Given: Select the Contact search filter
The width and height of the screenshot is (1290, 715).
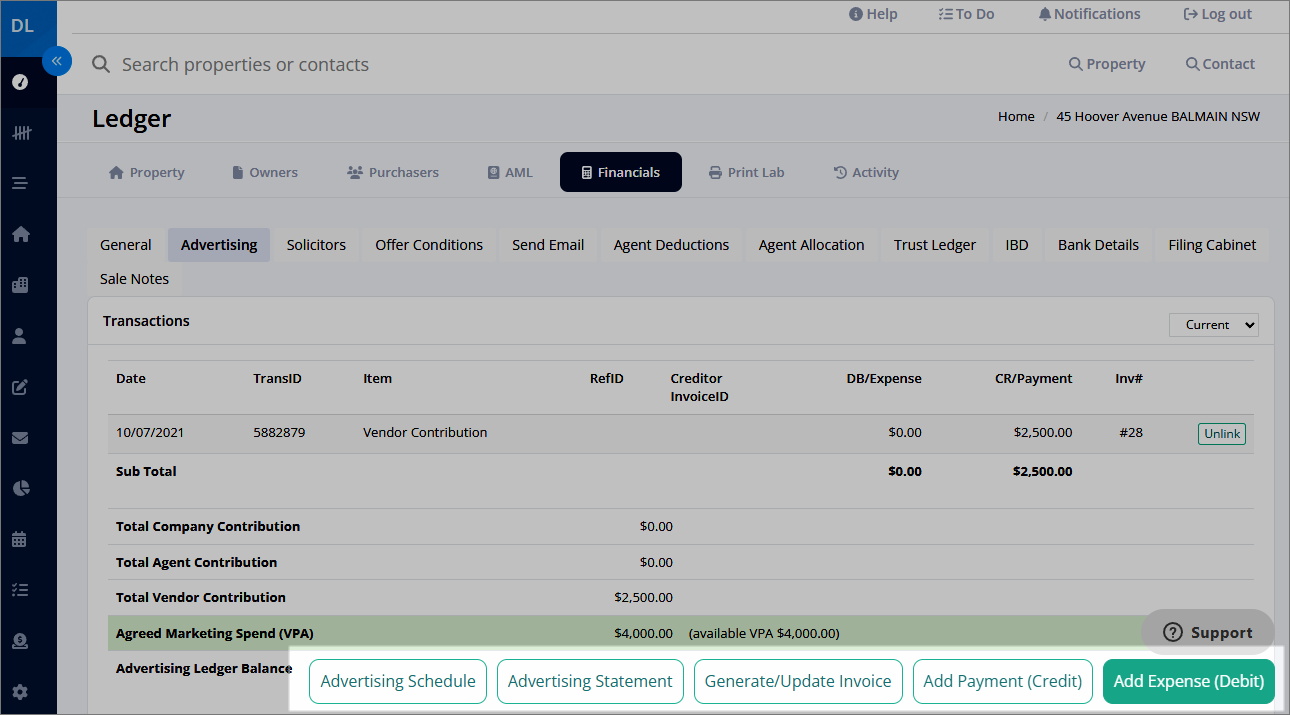Looking at the screenshot, I should [x=1220, y=64].
